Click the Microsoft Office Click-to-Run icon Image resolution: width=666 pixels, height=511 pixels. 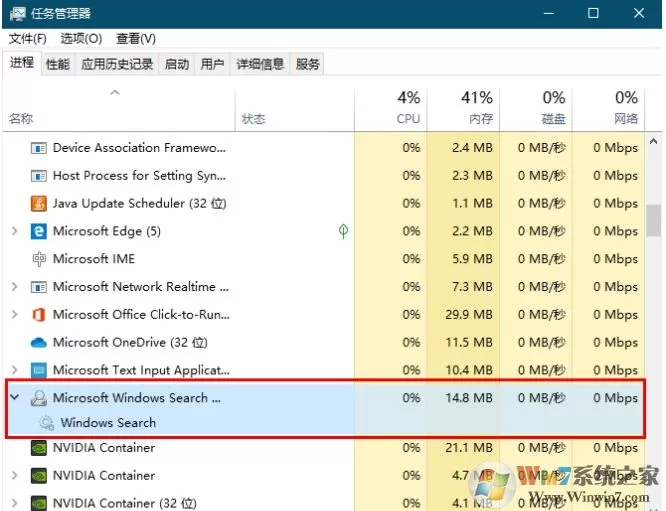coord(39,315)
